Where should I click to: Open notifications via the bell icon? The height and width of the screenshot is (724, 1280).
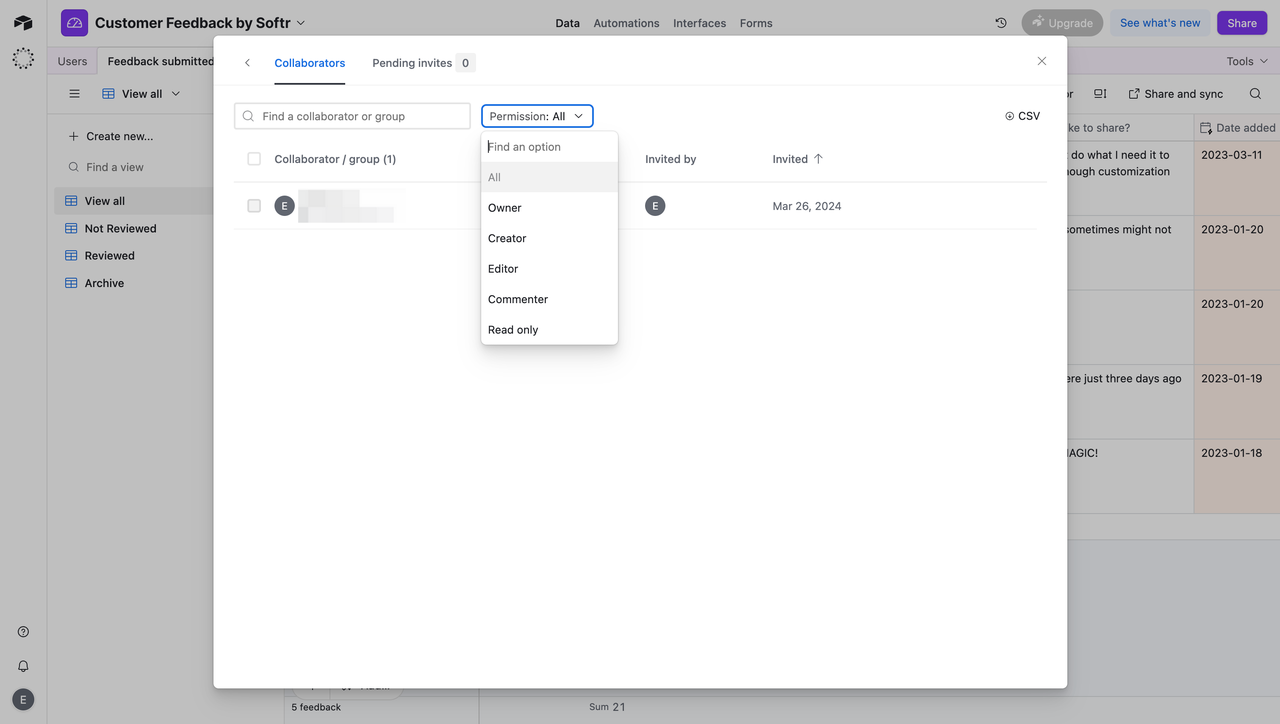(22, 665)
